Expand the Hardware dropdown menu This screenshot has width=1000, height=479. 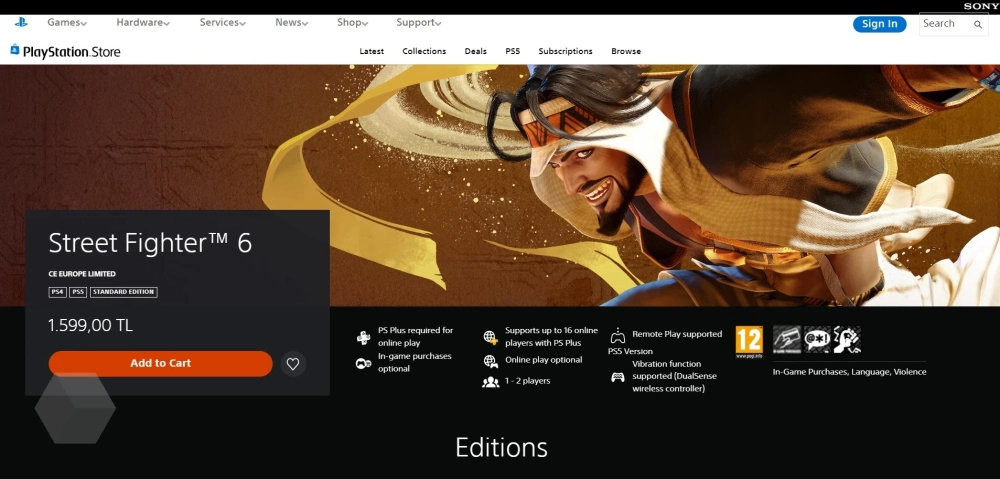tap(142, 23)
